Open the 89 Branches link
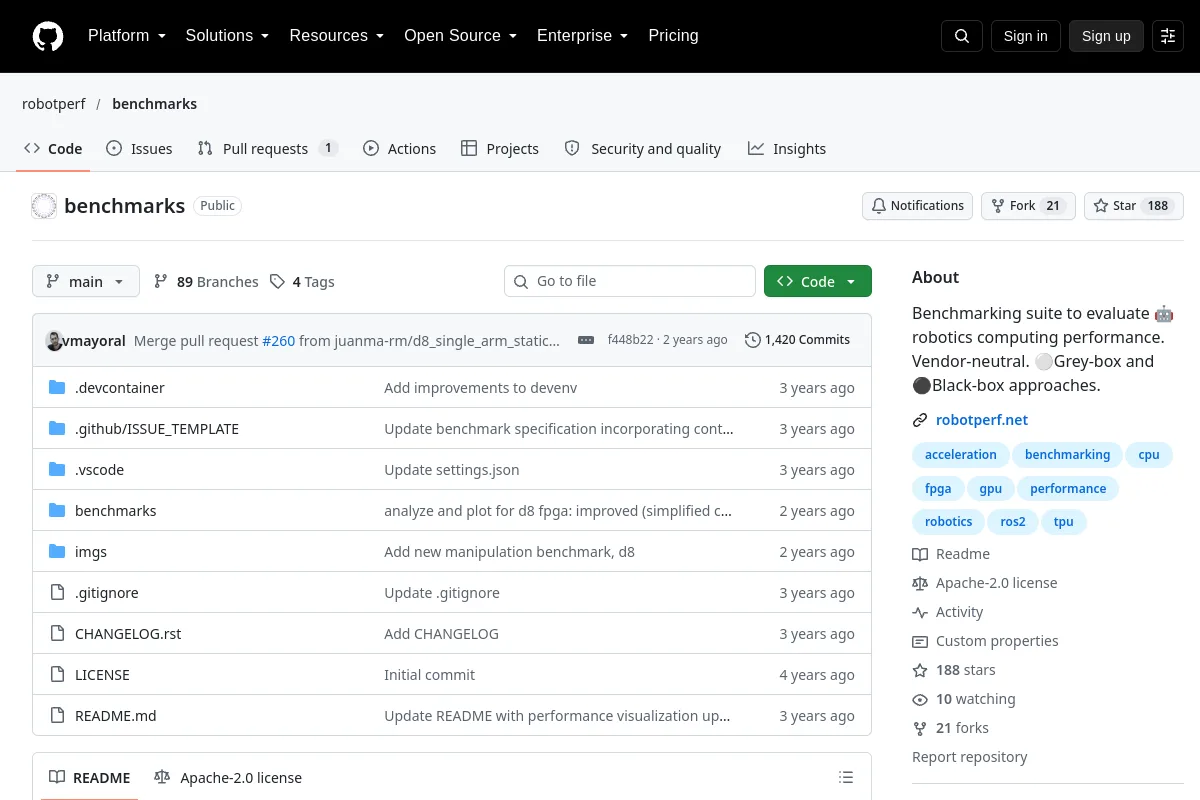The height and width of the screenshot is (800, 1200). coord(206,282)
